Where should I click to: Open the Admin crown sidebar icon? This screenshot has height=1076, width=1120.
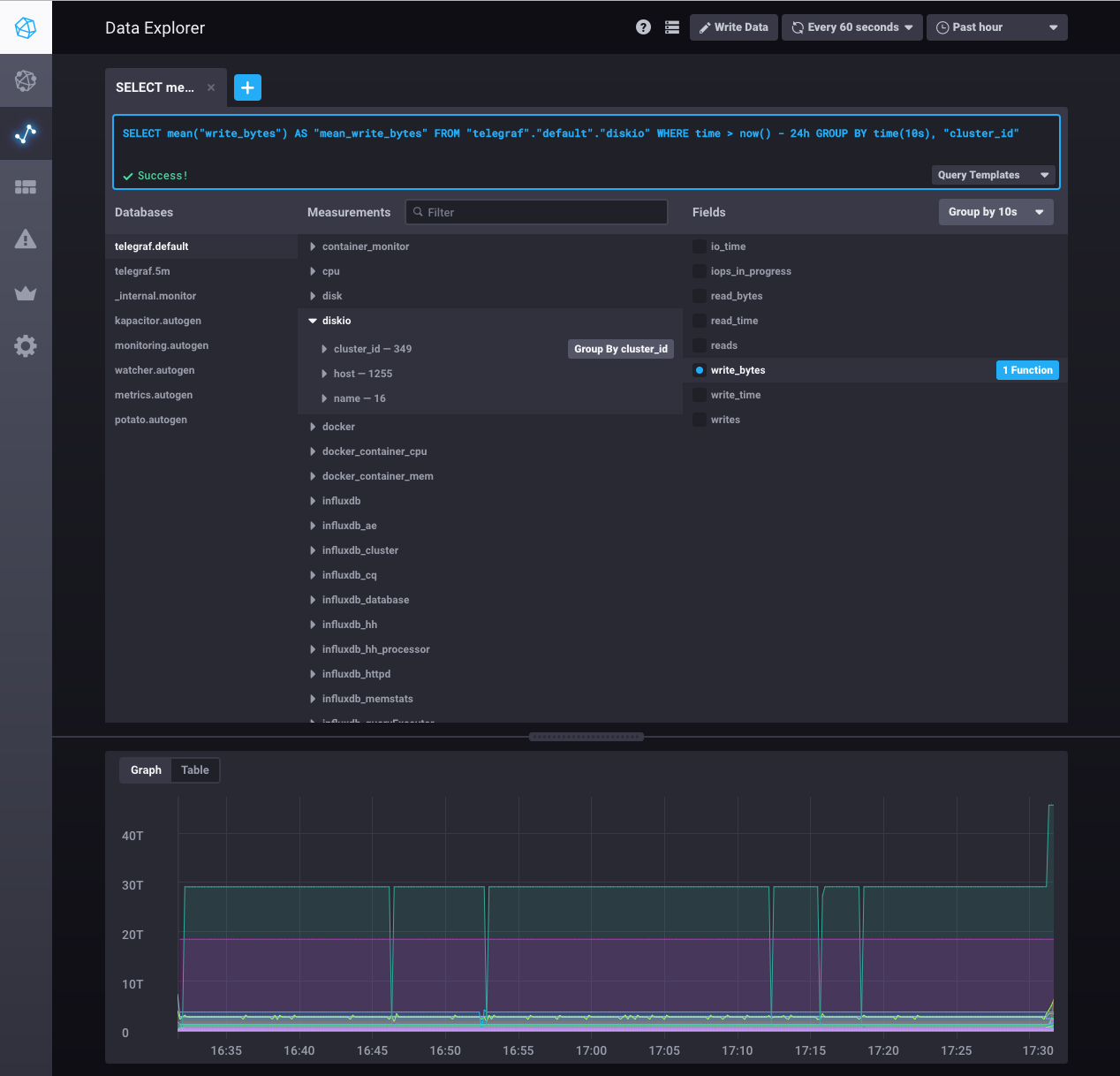[26, 293]
